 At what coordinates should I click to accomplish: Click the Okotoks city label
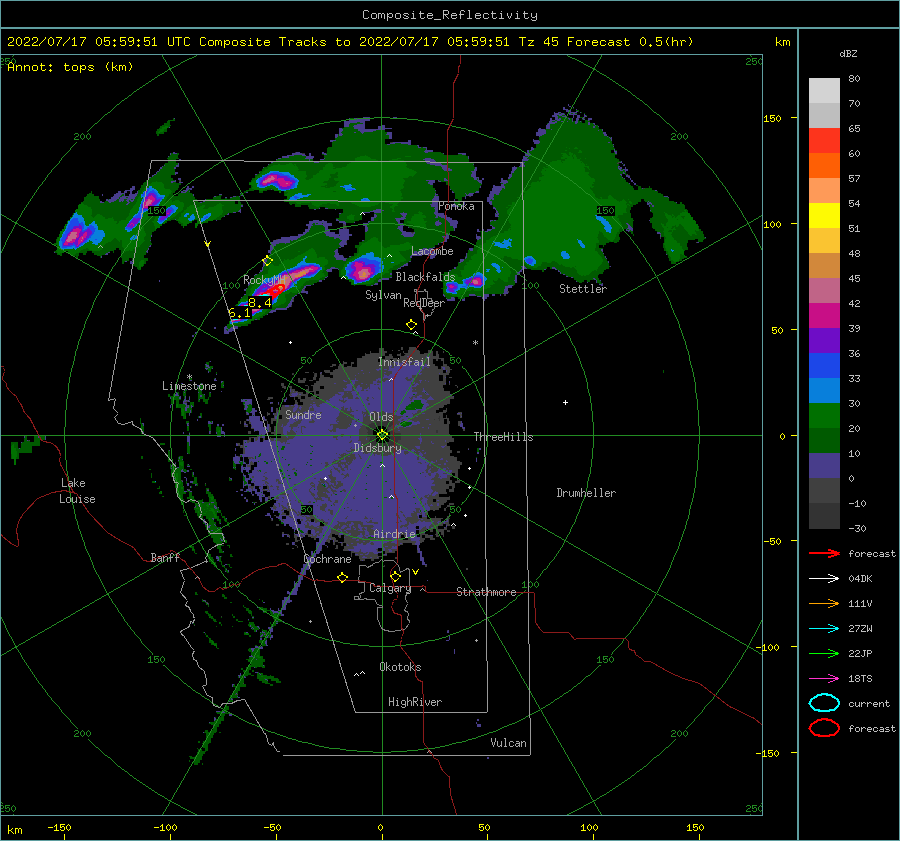pyautogui.click(x=400, y=667)
